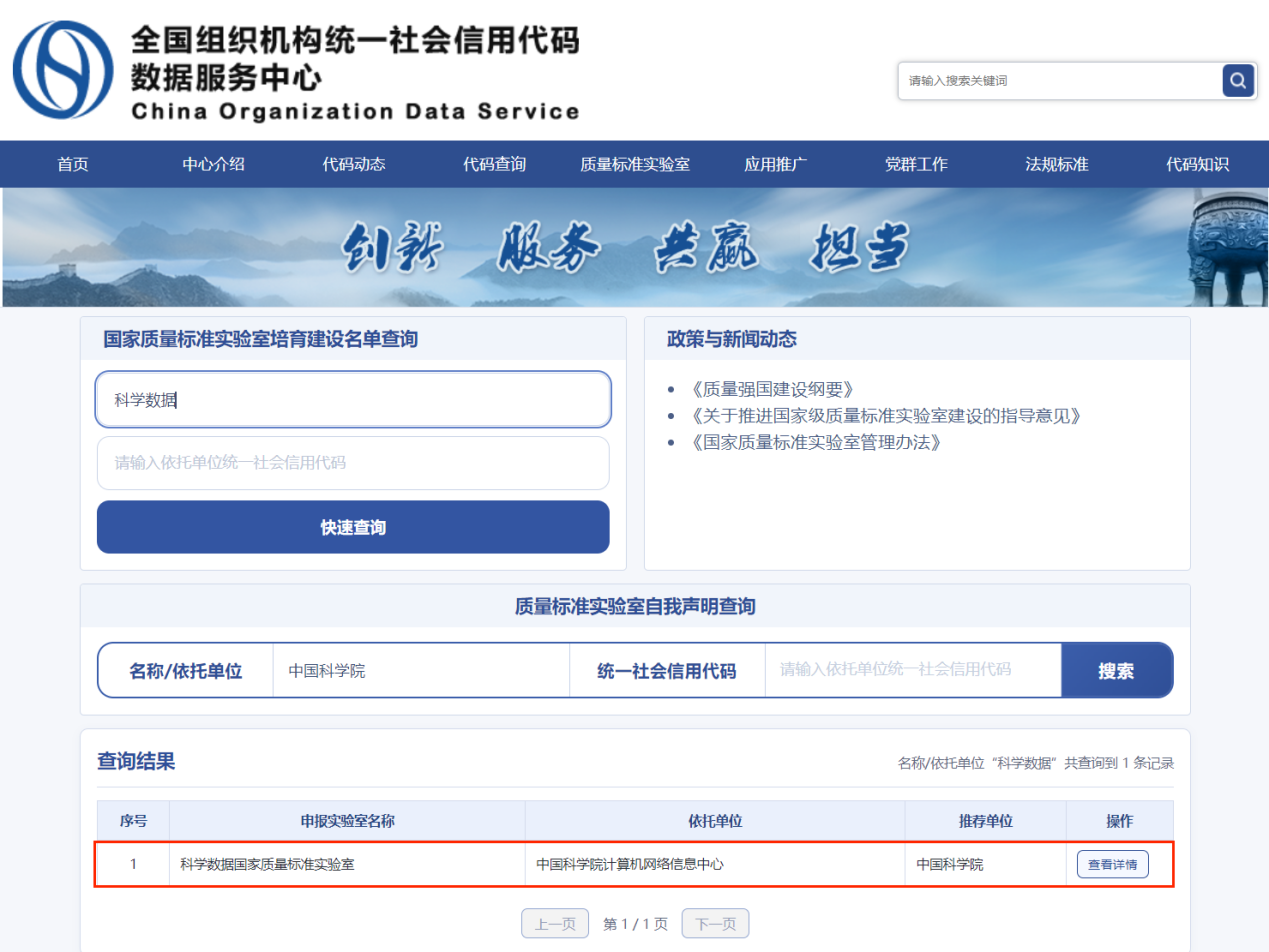Select 代码查询 in the navigation bar
This screenshot has width=1269, height=952.
[494, 165]
